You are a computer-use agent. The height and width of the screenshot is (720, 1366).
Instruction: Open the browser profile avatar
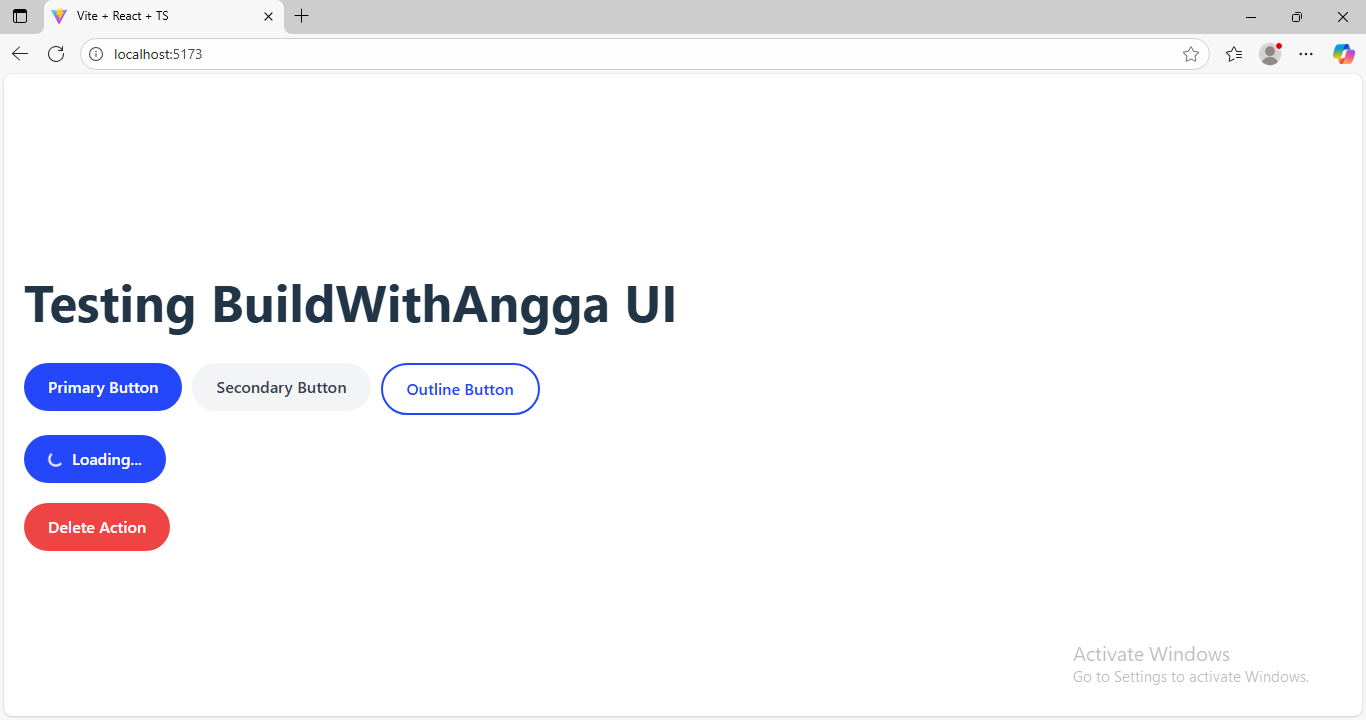pos(1270,54)
